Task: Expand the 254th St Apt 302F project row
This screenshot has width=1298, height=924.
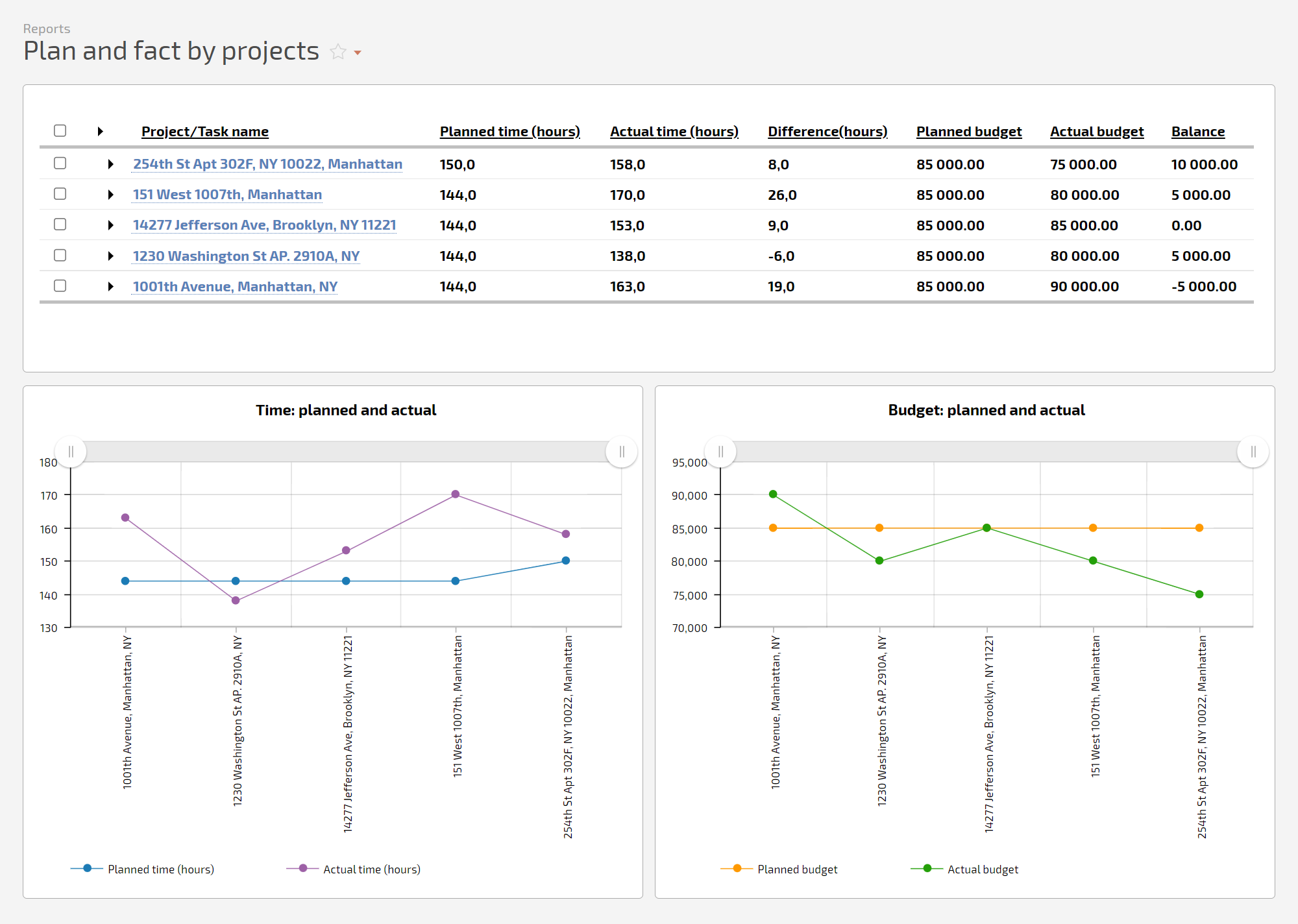Action: coord(111,164)
